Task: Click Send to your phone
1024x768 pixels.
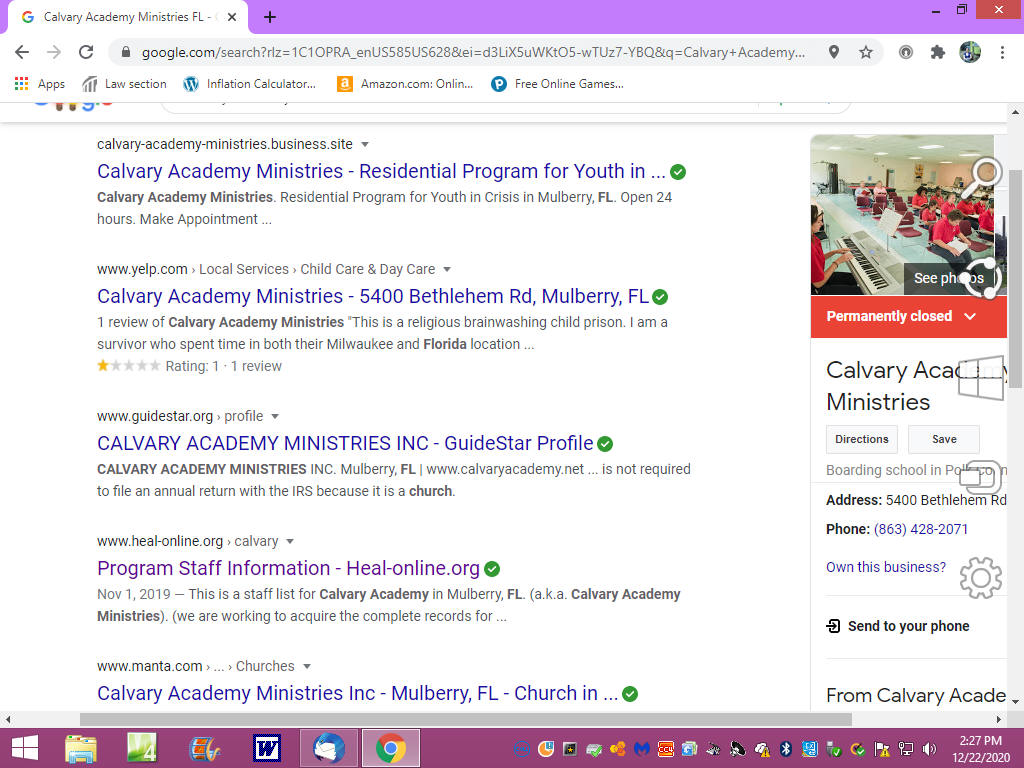Action: [x=908, y=626]
